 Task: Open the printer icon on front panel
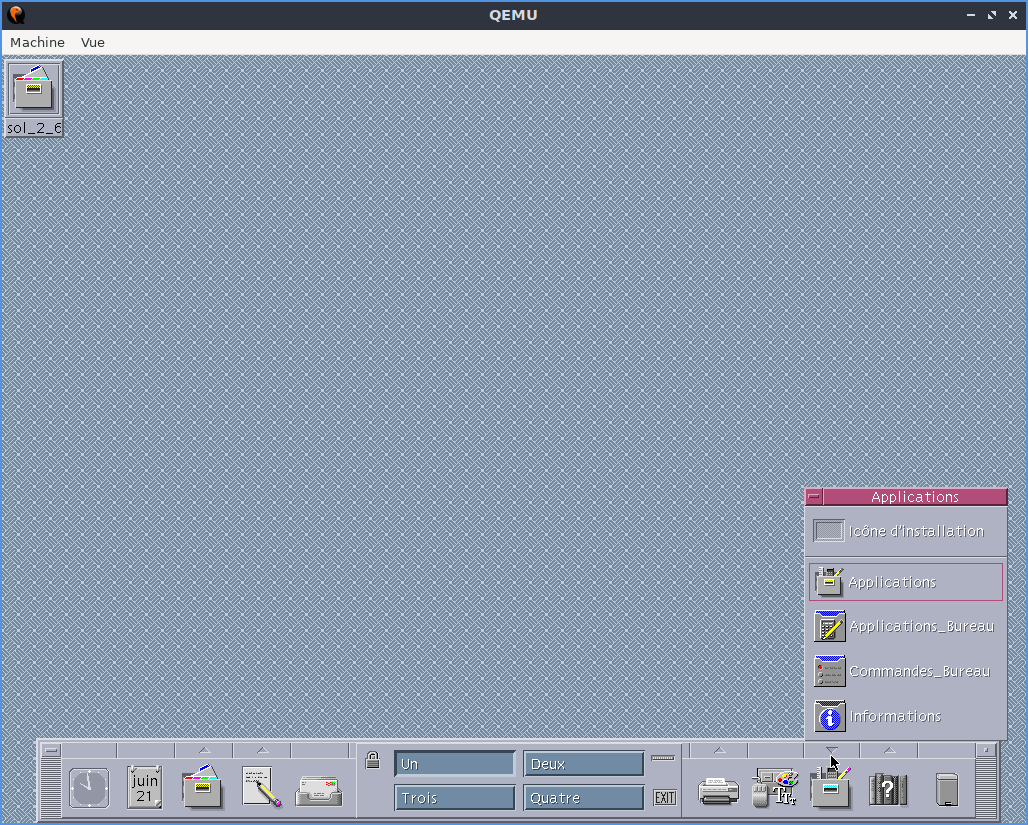coord(719,790)
